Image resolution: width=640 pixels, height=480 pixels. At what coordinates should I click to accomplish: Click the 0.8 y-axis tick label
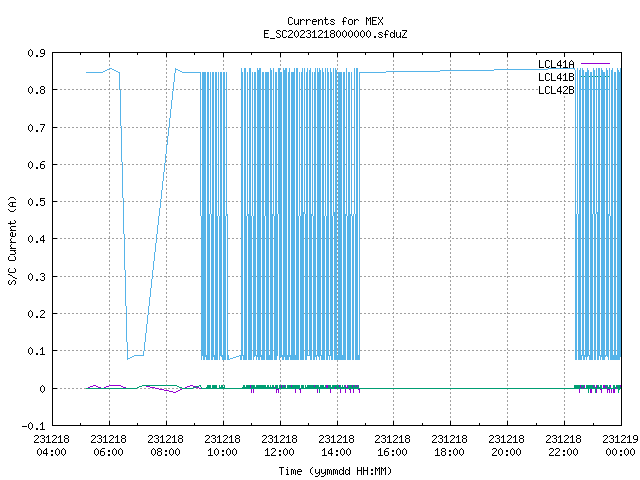(36, 90)
